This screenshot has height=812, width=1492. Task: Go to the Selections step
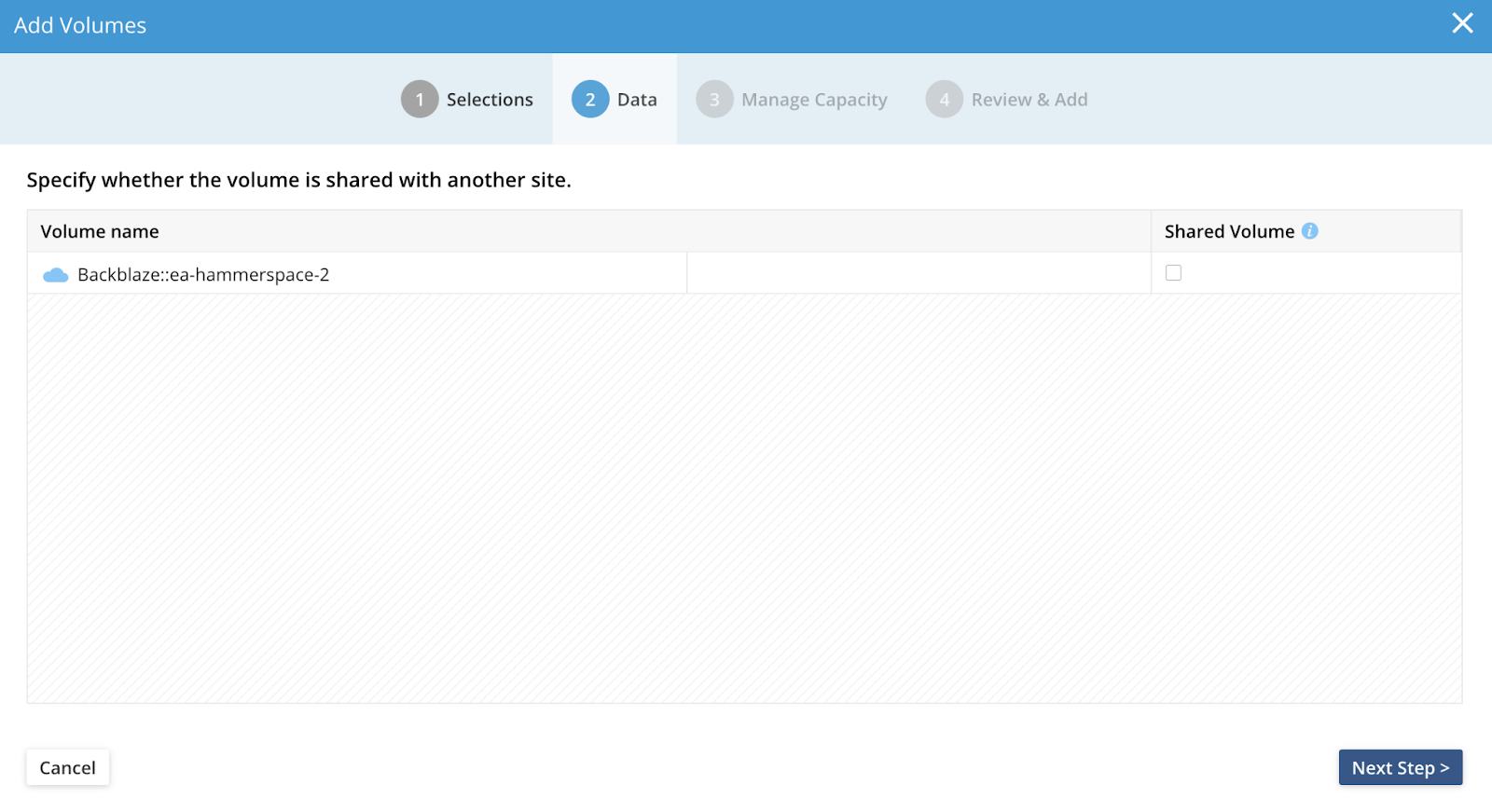point(467,99)
